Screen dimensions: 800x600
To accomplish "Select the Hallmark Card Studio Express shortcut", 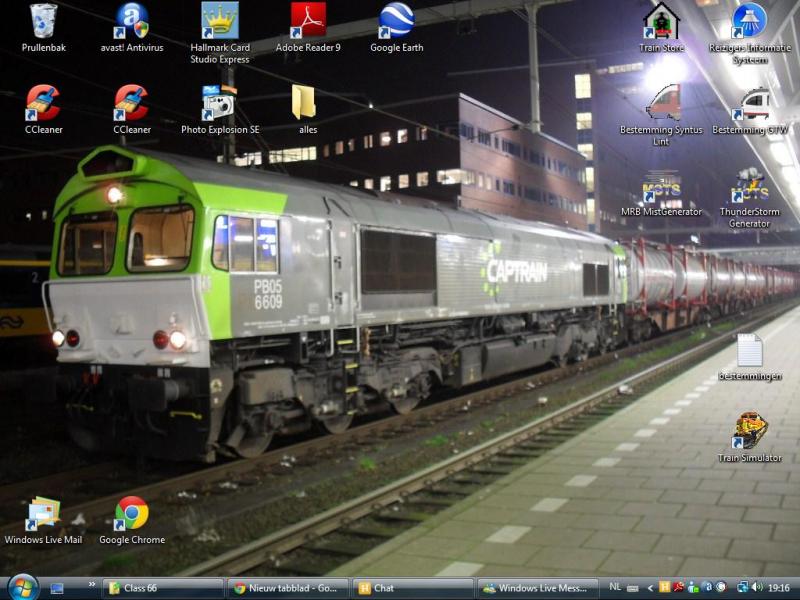I will [220, 33].
